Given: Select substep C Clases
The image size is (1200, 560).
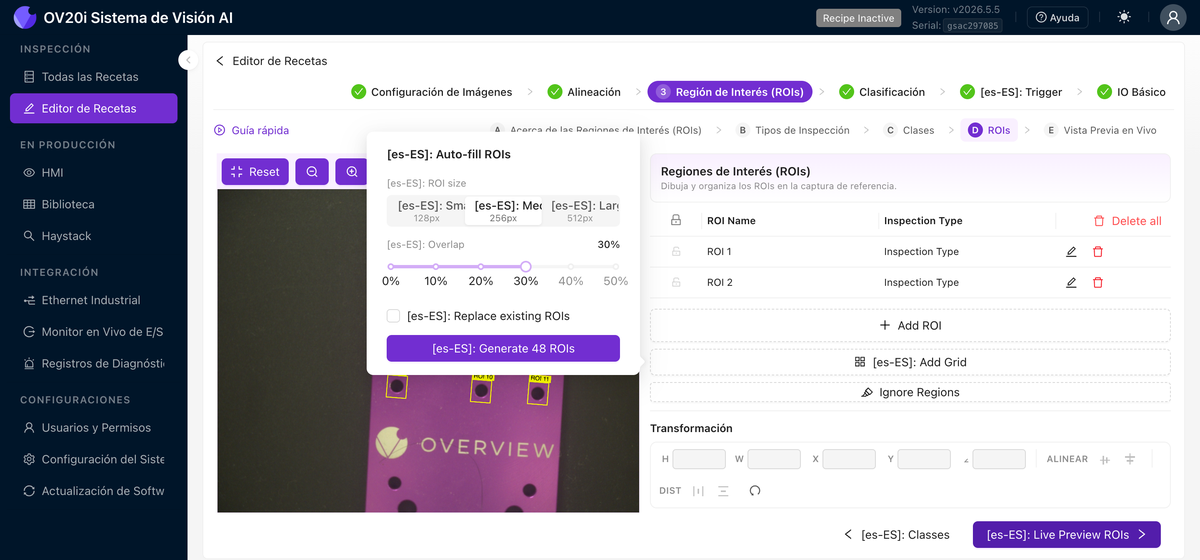Looking at the screenshot, I should pos(909,130).
